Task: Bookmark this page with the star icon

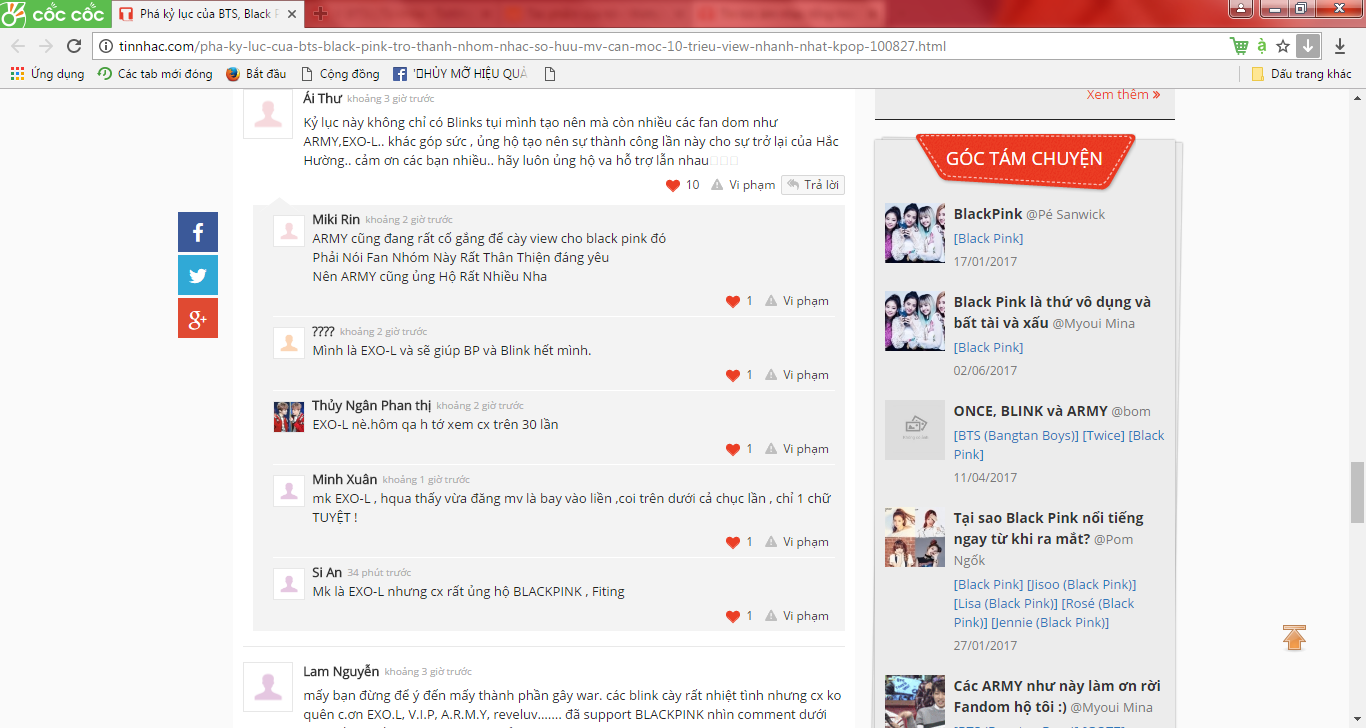Action: tap(1283, 46)
